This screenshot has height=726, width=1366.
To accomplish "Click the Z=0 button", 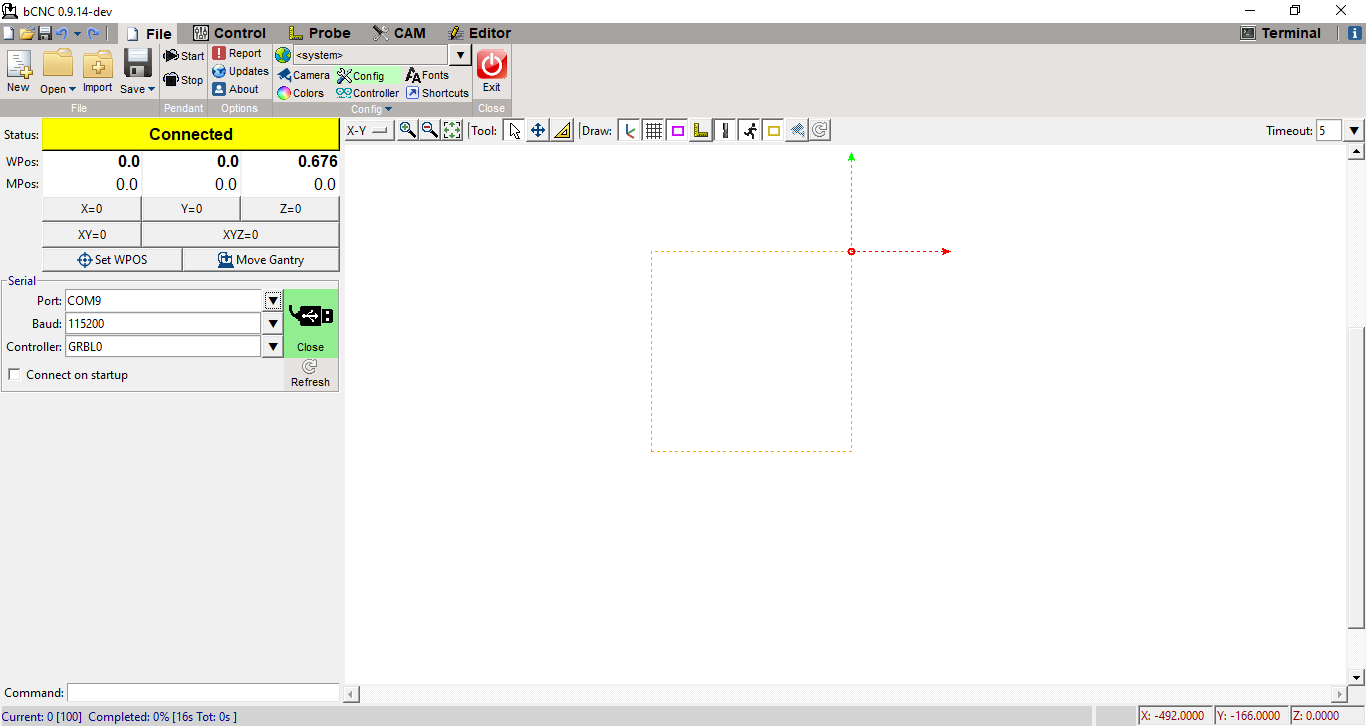I will pyautogui.click(x=290, y=209).
